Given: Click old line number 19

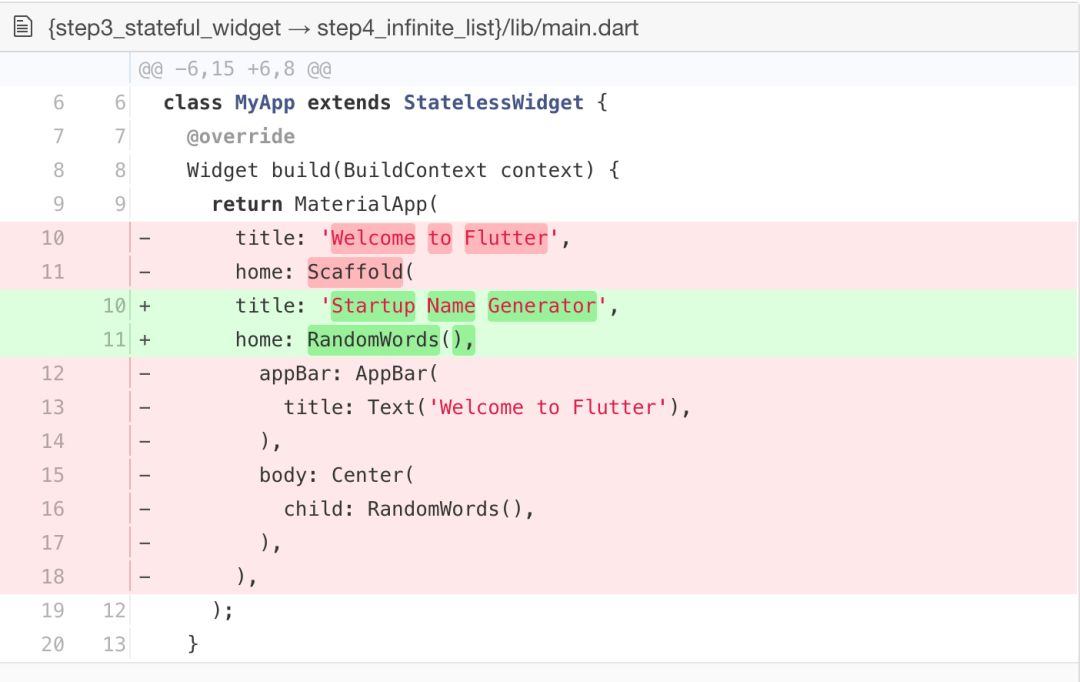Looking at the screenshot, I should tap(53, 610).
